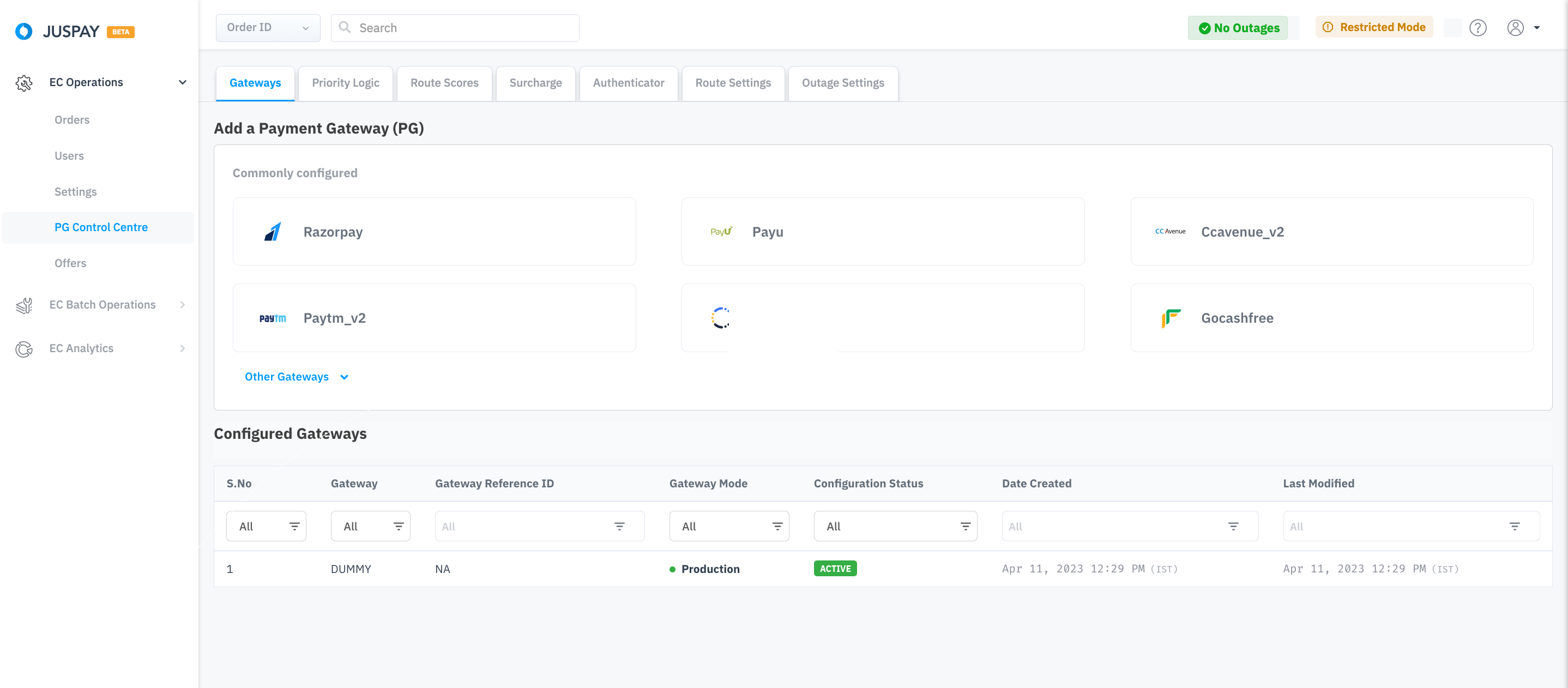Click the Razorpay gateway logo
Screen dimensions: 1568x688
[x=272, y=232]
